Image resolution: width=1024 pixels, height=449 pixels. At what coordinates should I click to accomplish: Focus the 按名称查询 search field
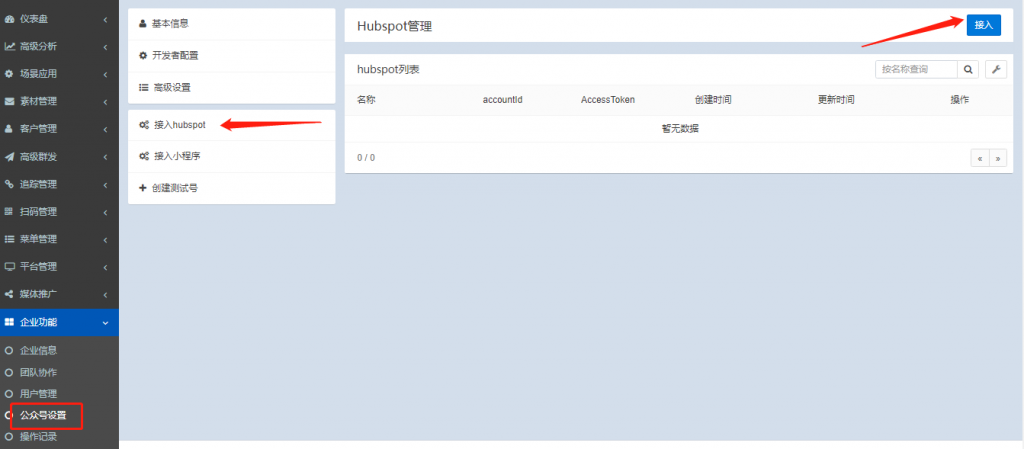[916, 69]
